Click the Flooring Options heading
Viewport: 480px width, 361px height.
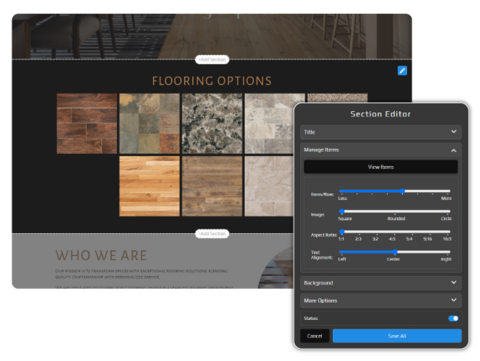point(212,81)
